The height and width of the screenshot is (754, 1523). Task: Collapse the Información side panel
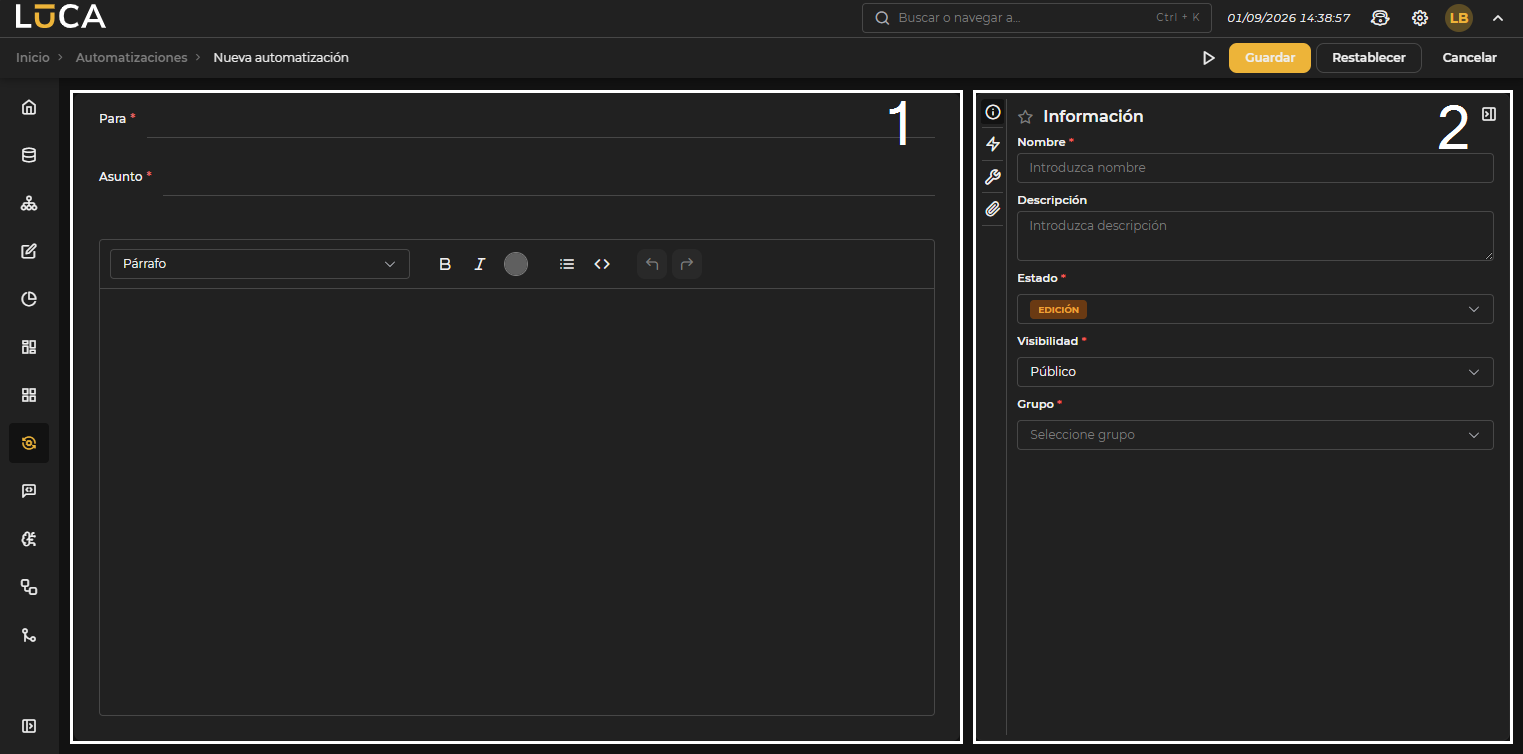[1489, 114]
